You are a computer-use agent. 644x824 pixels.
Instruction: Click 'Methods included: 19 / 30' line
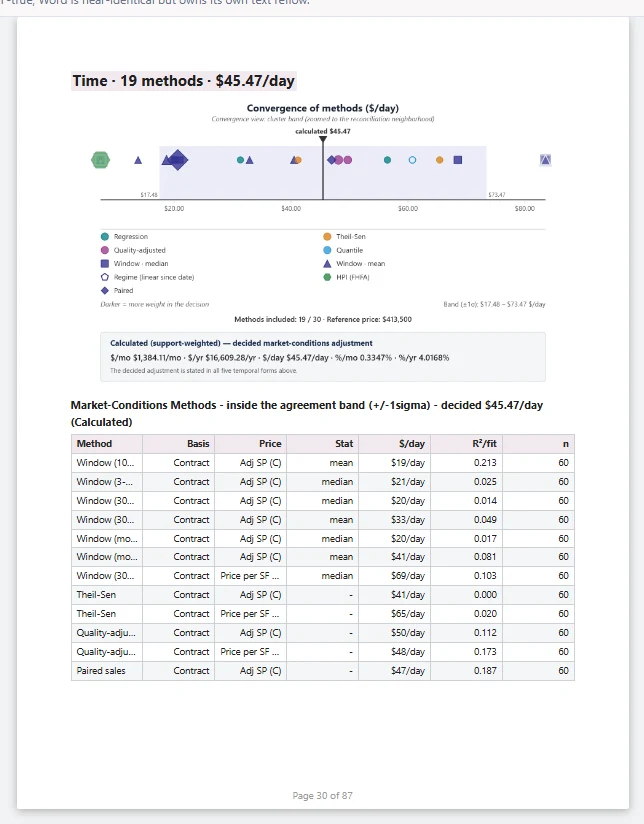(323, 319)
